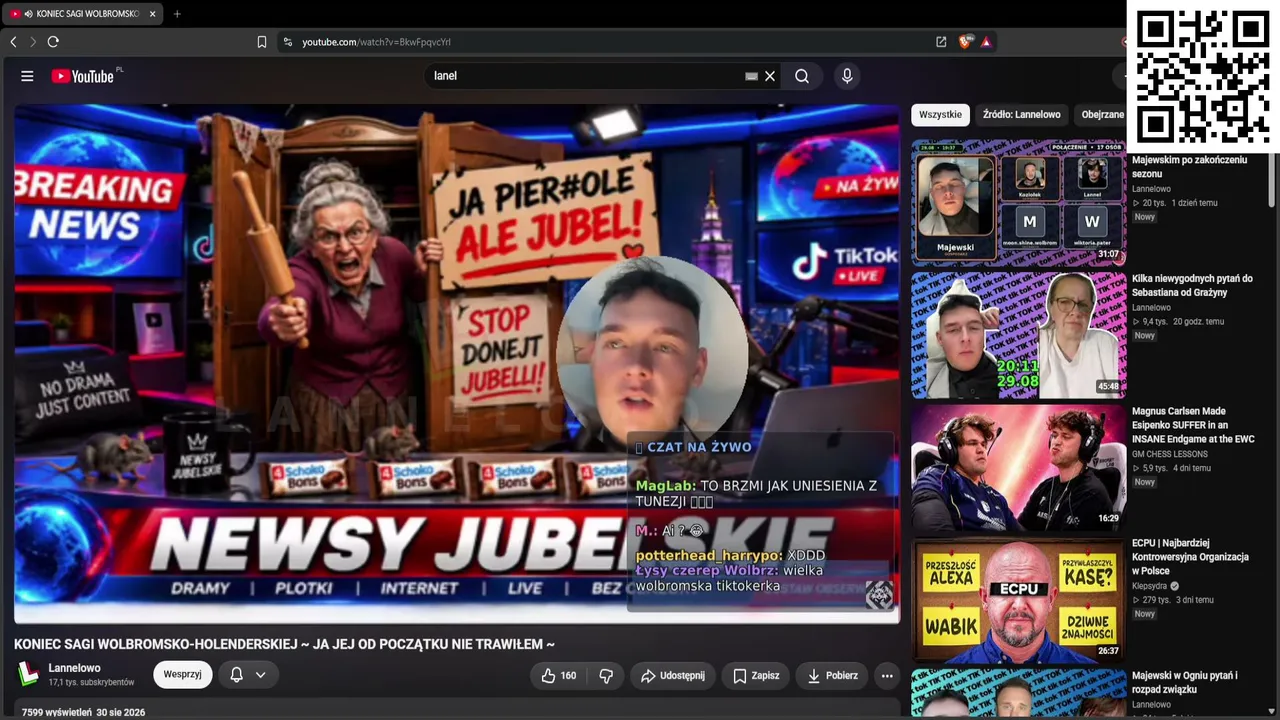1280x720 pixels.
Task: Mute the tab via its speaker icon
Action: [28, 14]
